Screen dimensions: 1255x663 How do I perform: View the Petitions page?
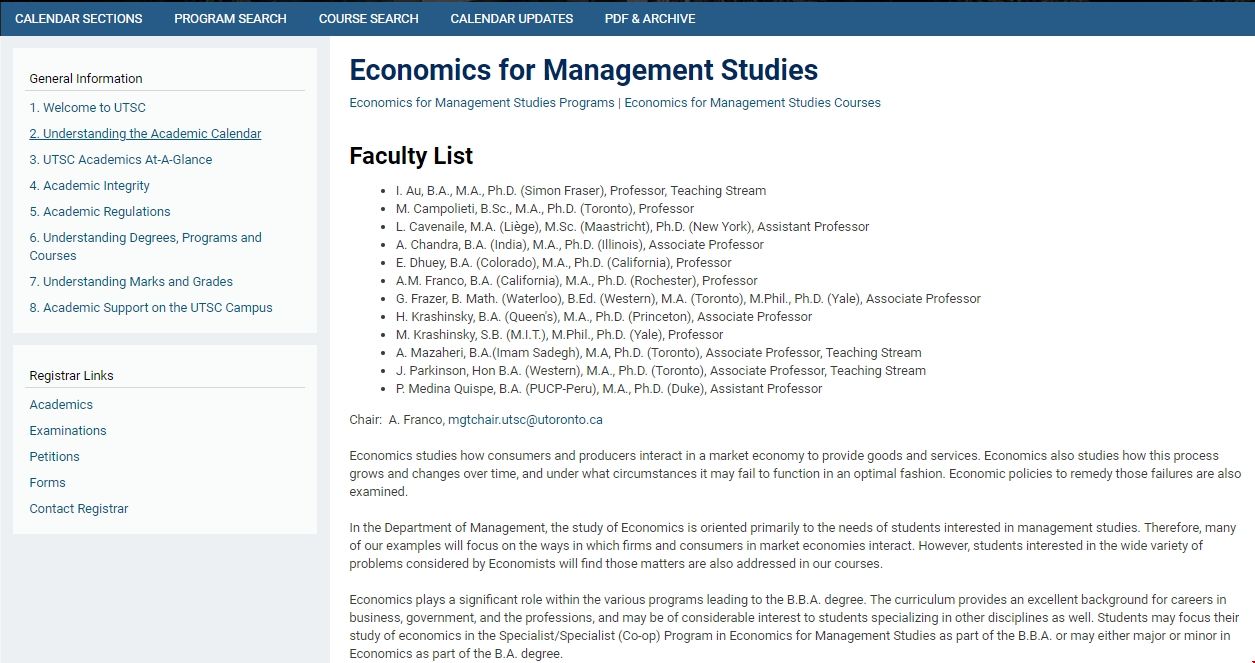point(55,456)
